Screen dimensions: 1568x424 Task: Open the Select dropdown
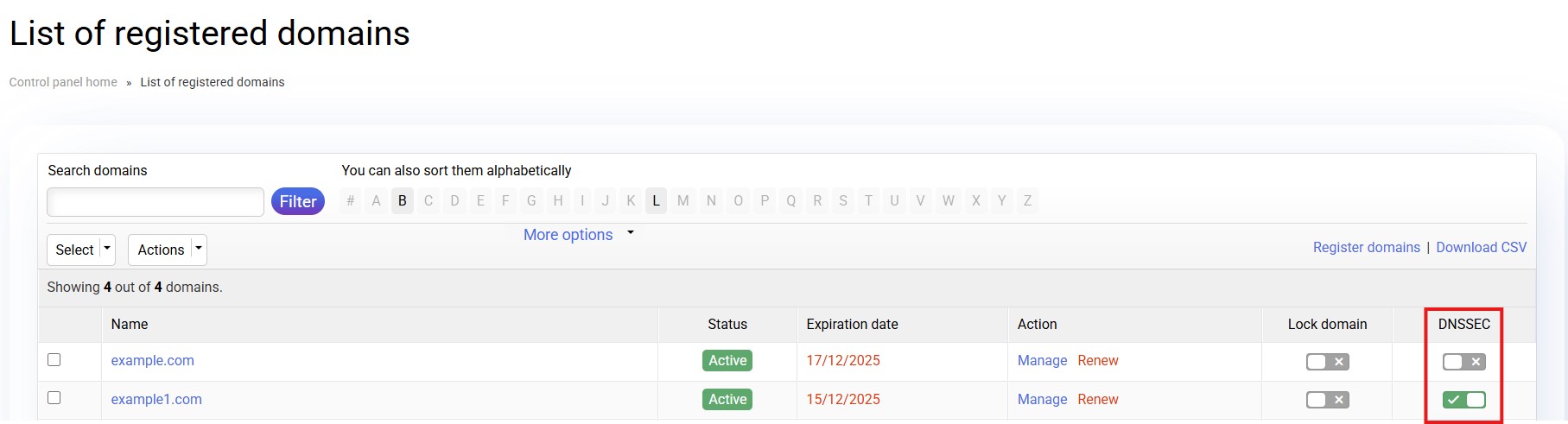pyautogui.click(x=80, y=250)
